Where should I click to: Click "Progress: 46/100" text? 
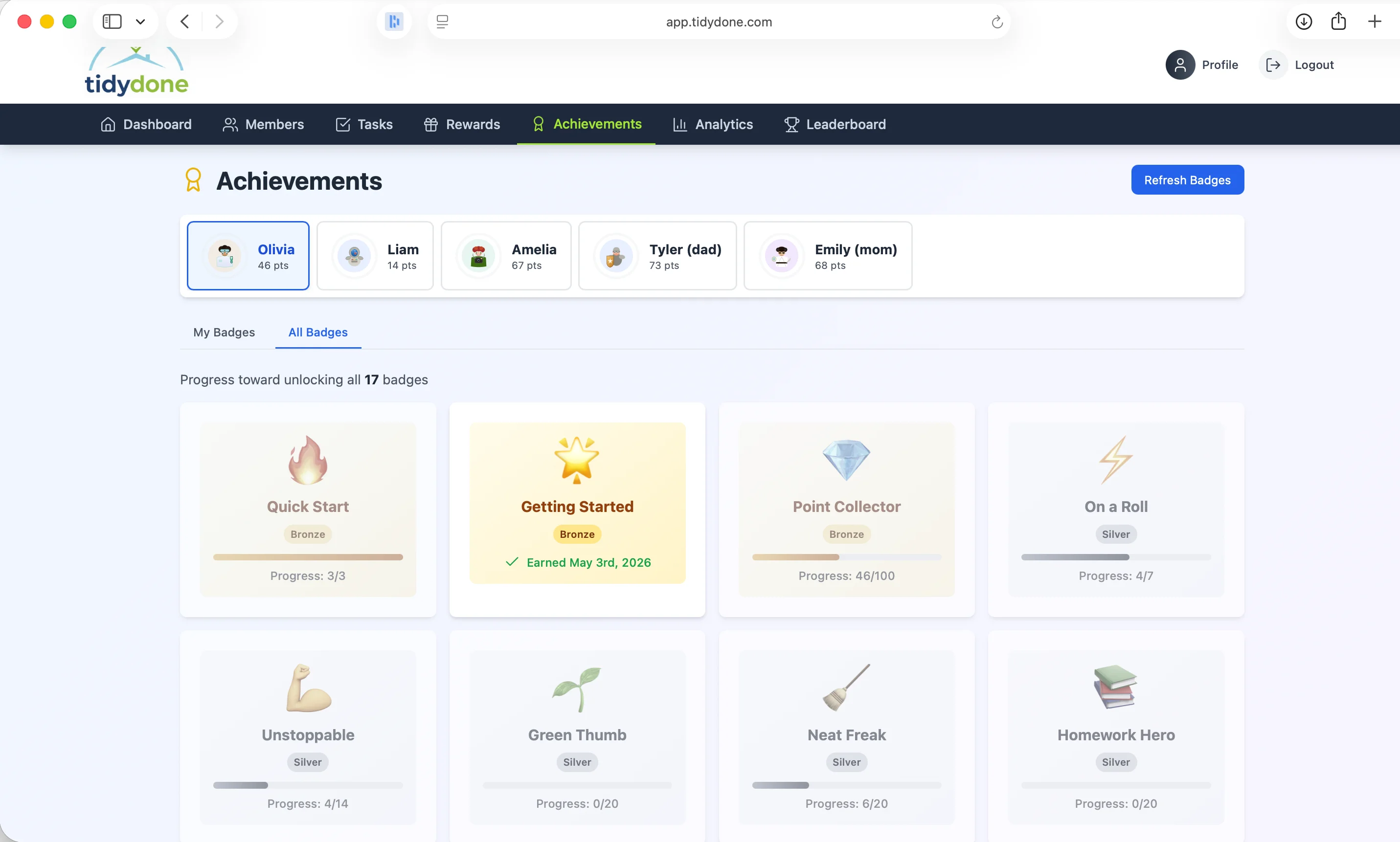[x=846, y=576]
